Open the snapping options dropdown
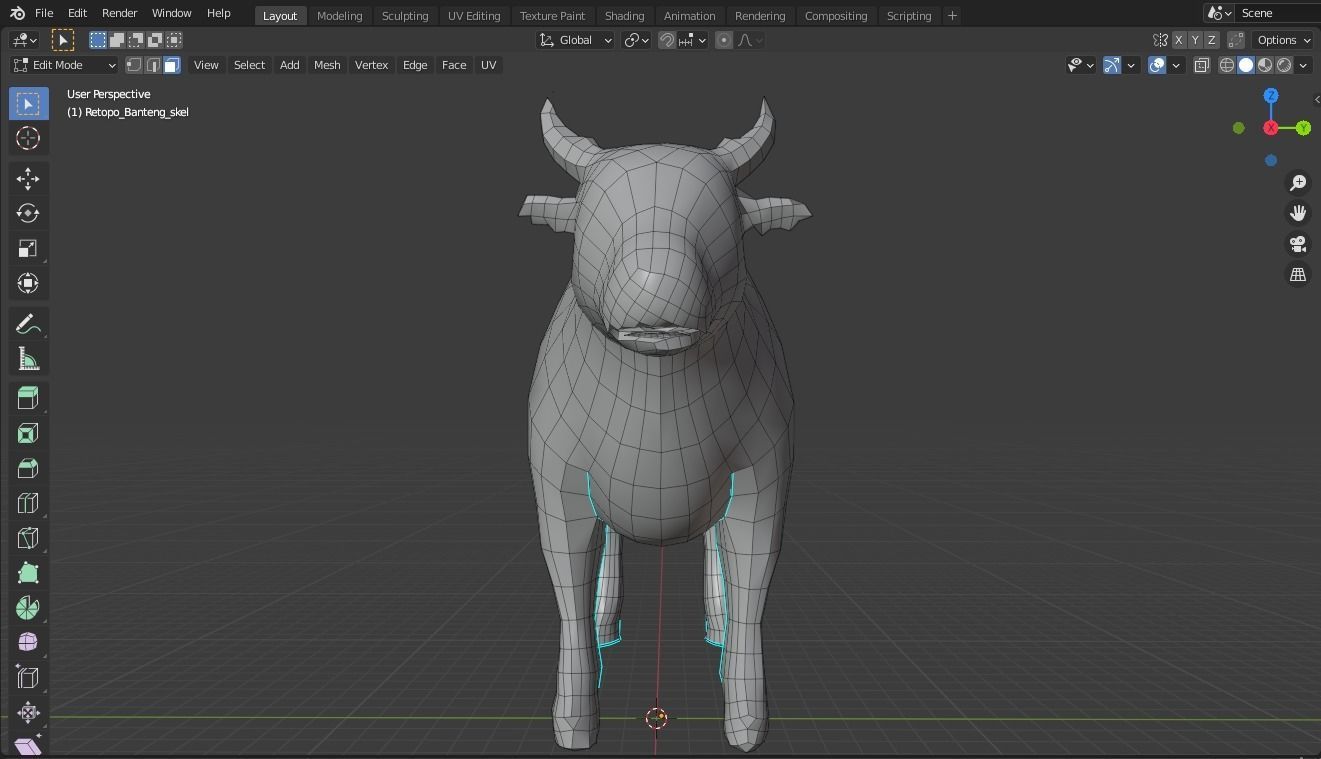1321x759 pixels. click(x=693, y=40)
